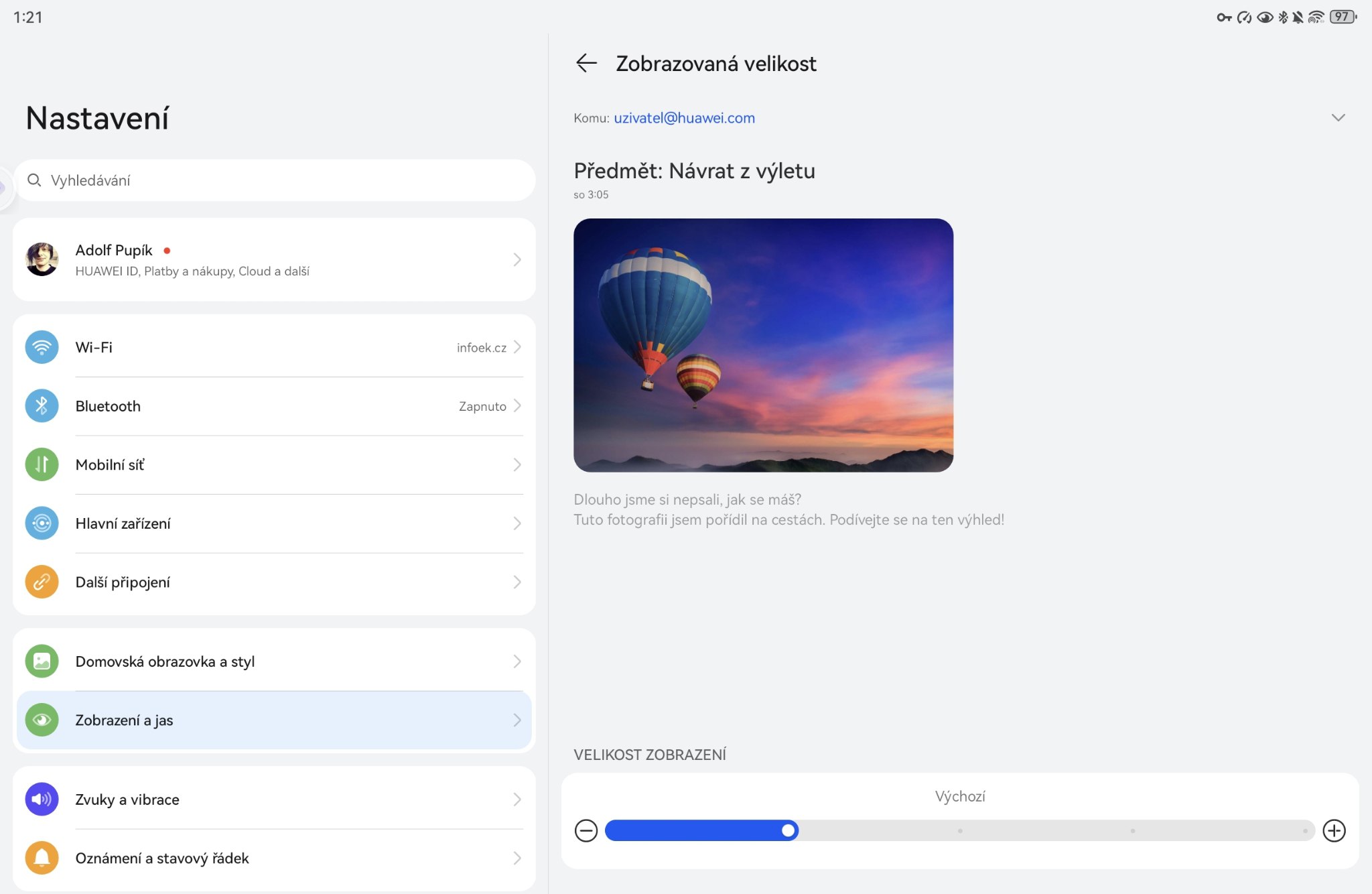The height and width of the screenshot is (894, 1372).
Task: Click the Mobilní síť icon
Action: (42, 464)
